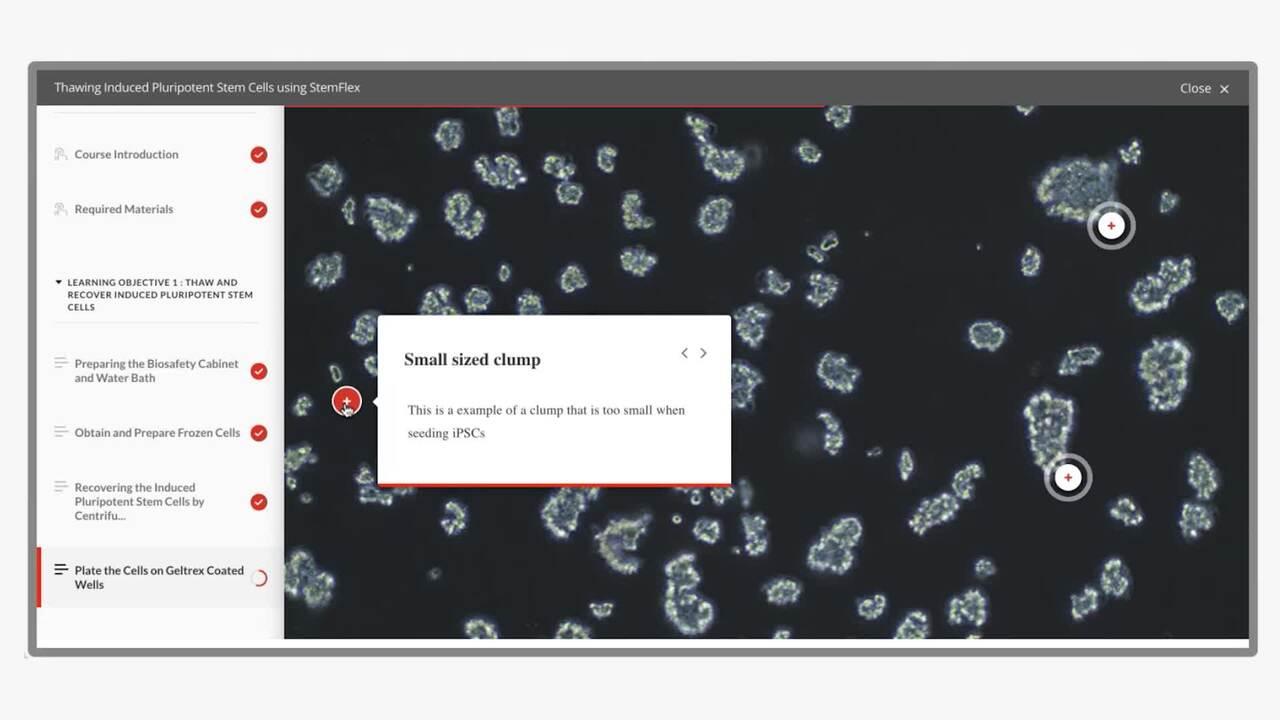Open Preparing the Biosafety Cabinet lesson
Image resolution: width=1280 pixels, height=720 pixels.
pyautogui.click(x=156, y=371)
